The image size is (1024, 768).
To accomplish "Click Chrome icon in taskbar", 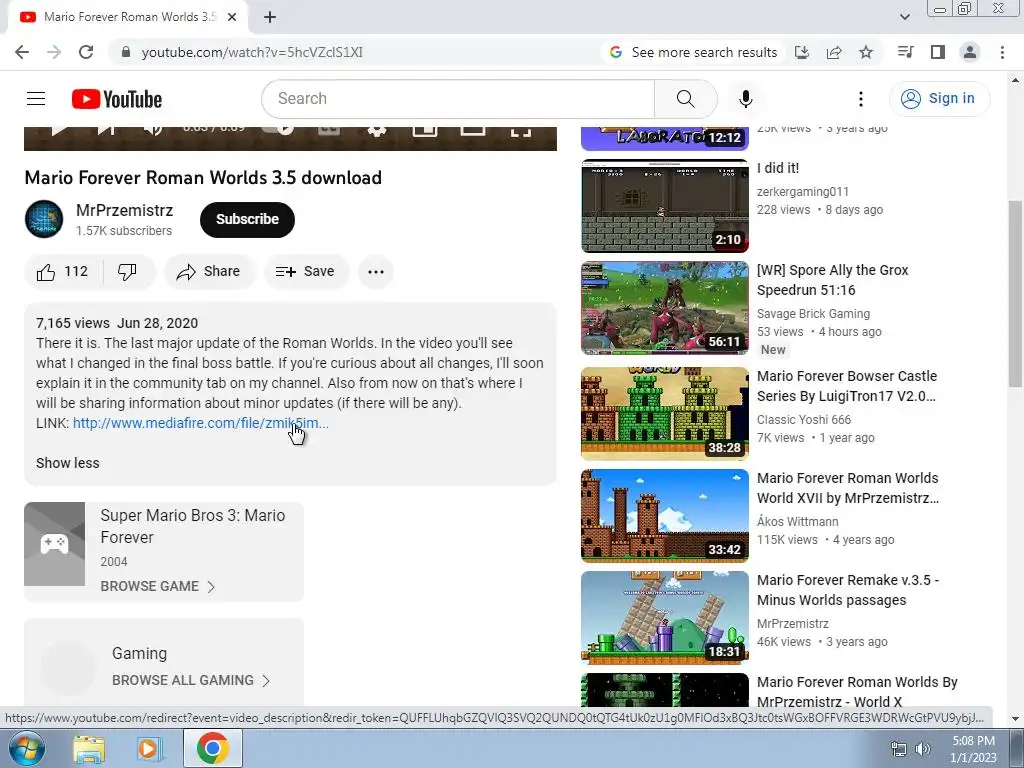I will coord(212,748).
